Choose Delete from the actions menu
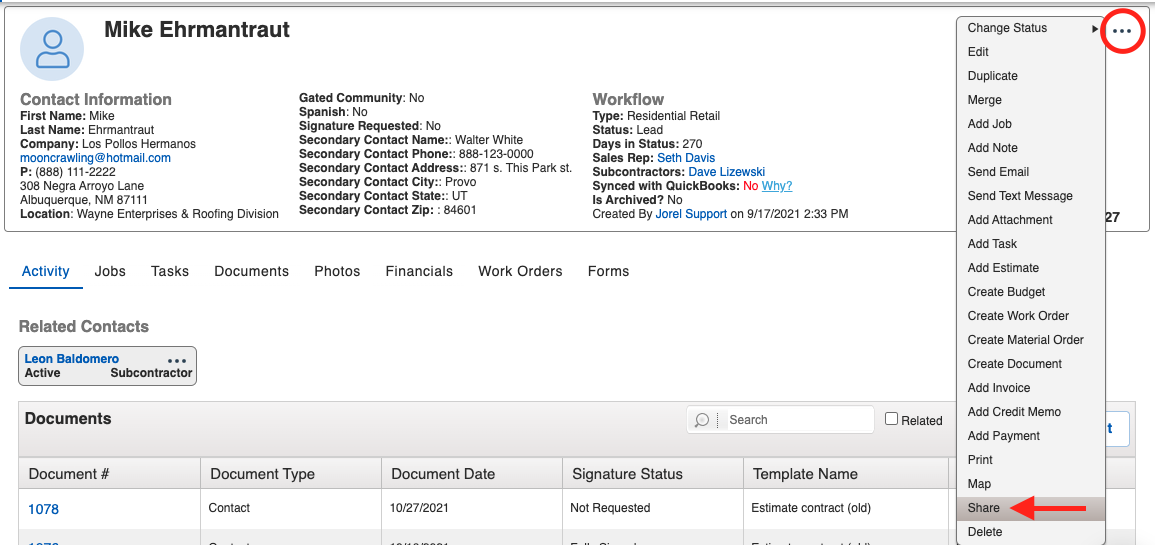The image size is (1155, 545). 985,532
